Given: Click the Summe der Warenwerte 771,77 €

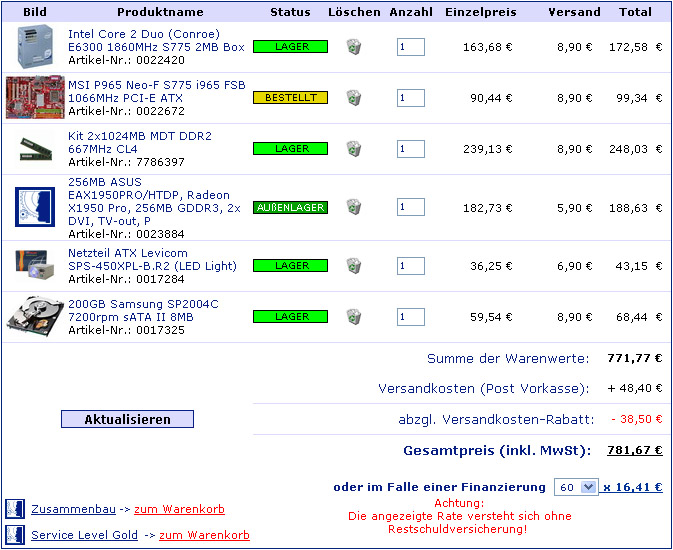Looking at the screenshot, I should [x=635, y=358].
